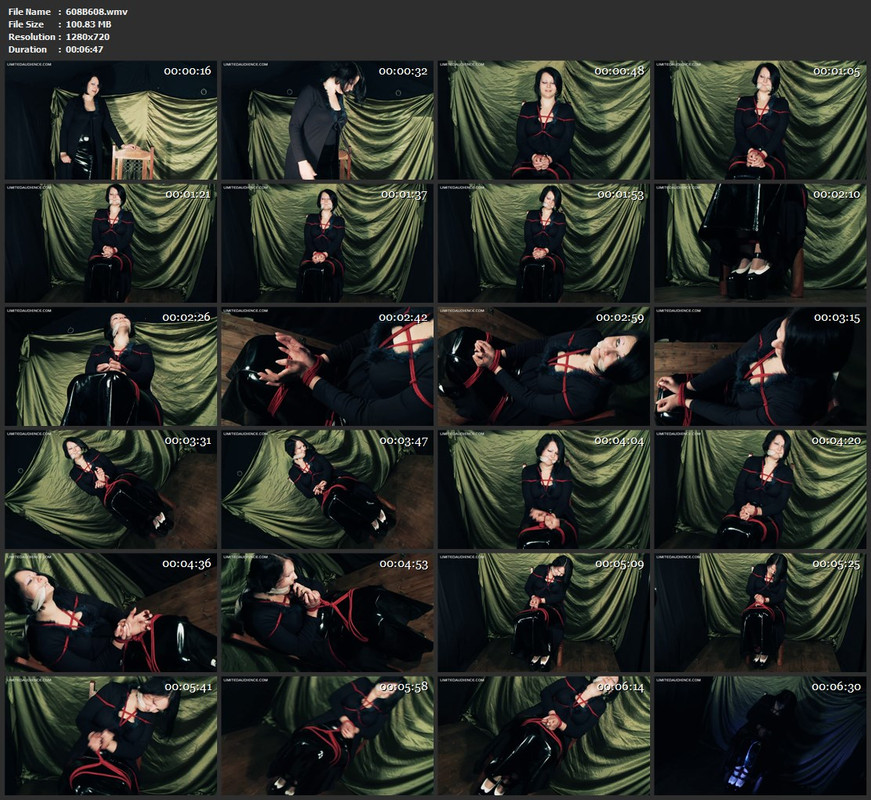This screenshot has height=800, width=871.
Task: Choose the thumbnail labeled 00:02:10
Action: pos(760,243)
